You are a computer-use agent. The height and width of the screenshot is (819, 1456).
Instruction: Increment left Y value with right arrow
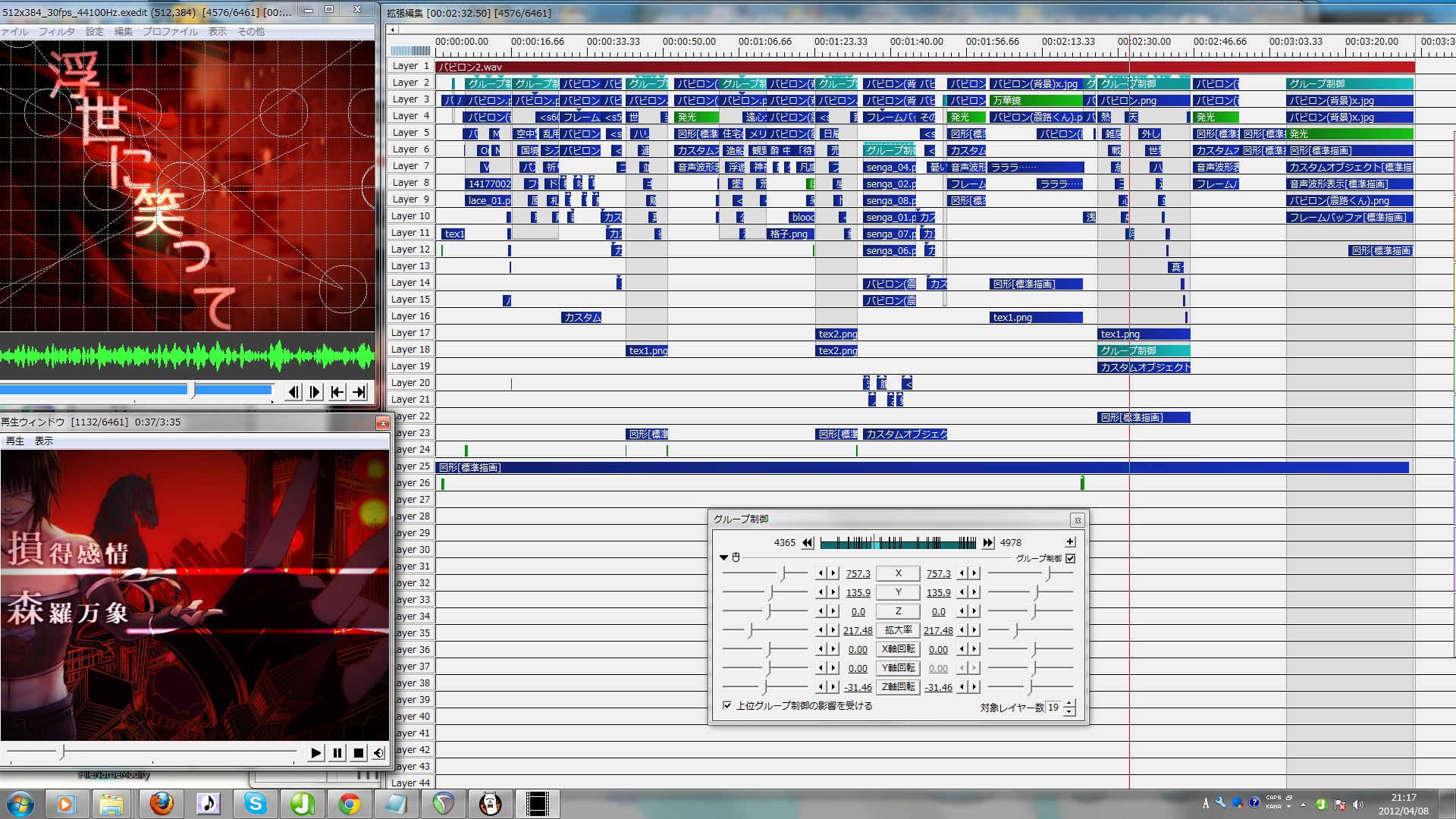[833, 592]
